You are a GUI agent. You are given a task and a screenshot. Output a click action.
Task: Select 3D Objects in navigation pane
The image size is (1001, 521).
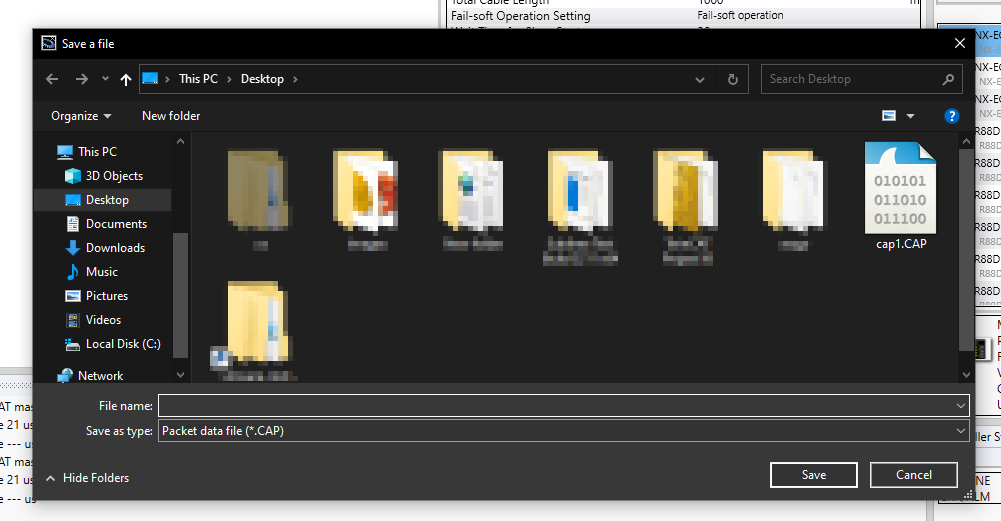(x=114, y=176)
